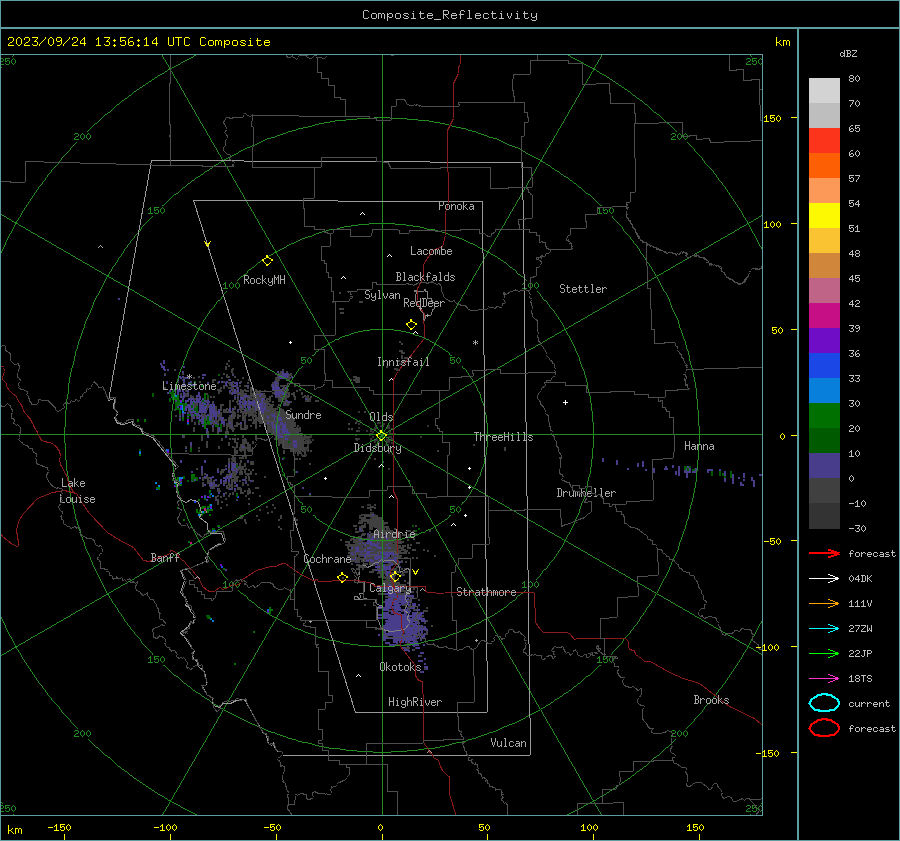Screen dimensions: 900x841
Task: Click the dBZ legend heading
Action: [848, 54]
